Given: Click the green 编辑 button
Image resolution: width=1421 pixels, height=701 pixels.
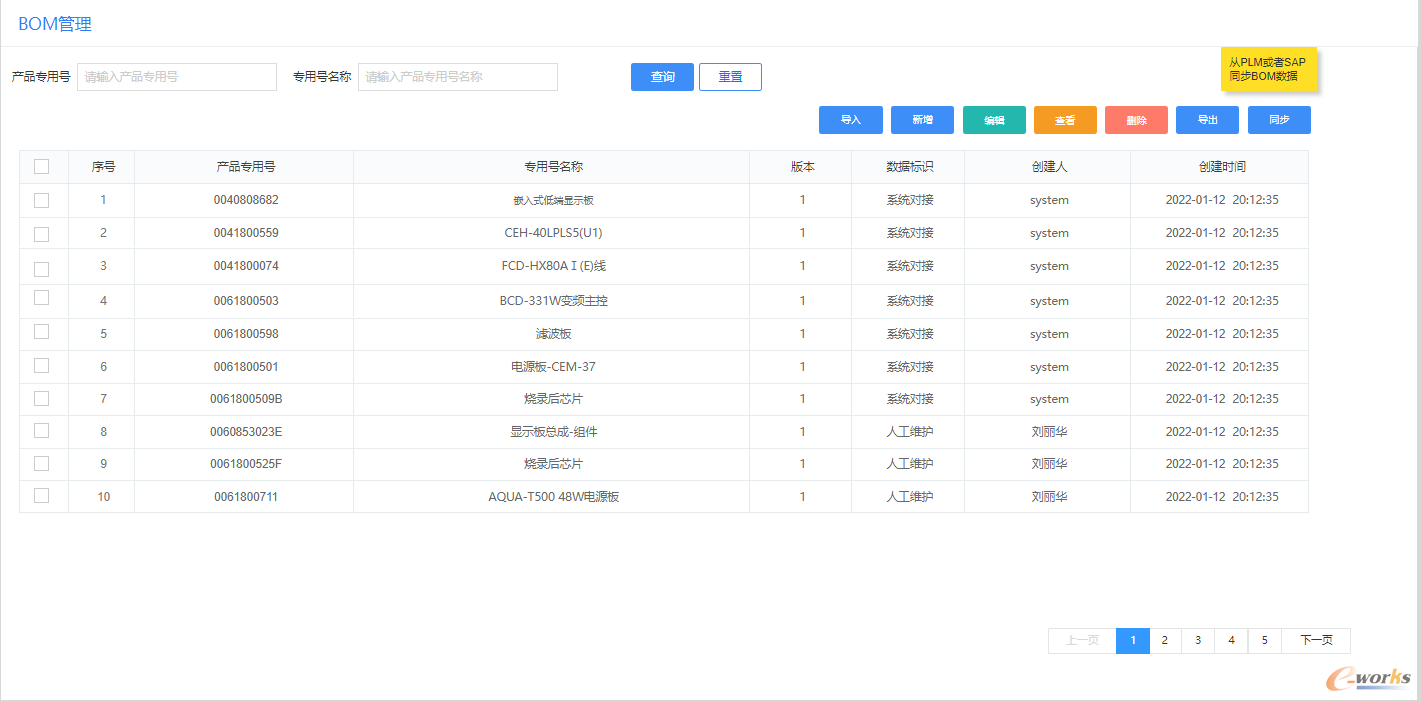Looking at the screenshot, I should tap(994, 120).
